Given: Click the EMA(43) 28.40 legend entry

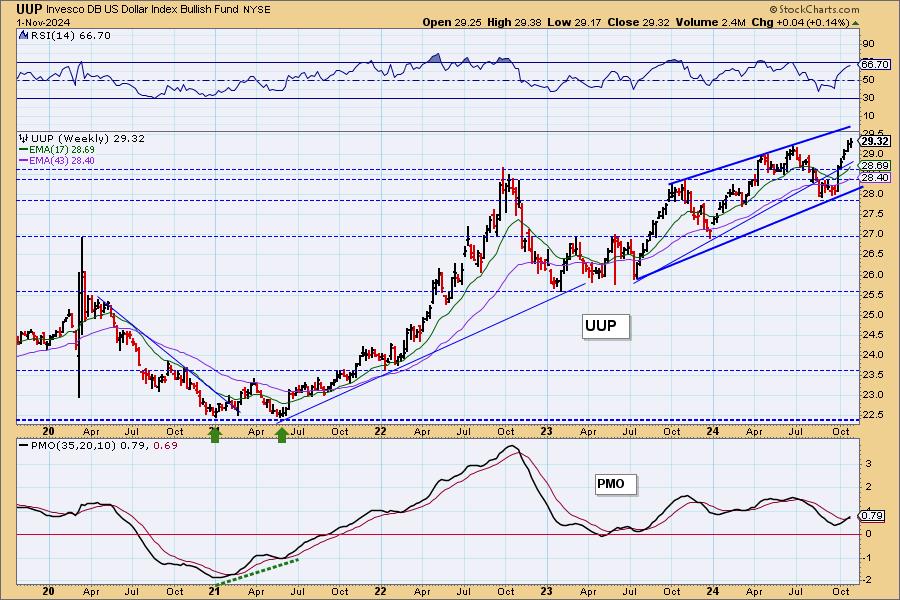Looking at the screenshot, I should pos(57,161).
